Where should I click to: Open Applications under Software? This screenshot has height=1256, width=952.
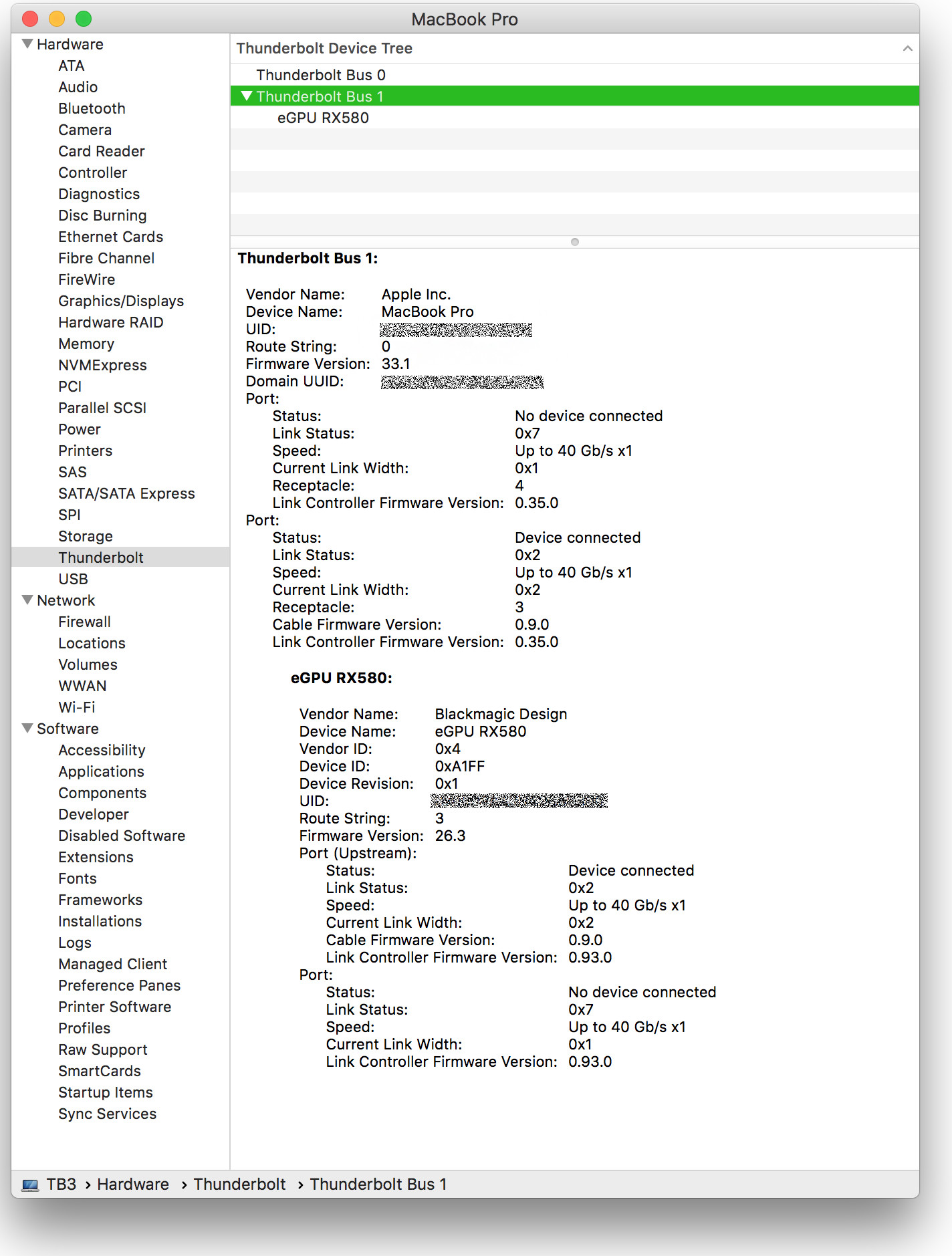pos(101,771)
